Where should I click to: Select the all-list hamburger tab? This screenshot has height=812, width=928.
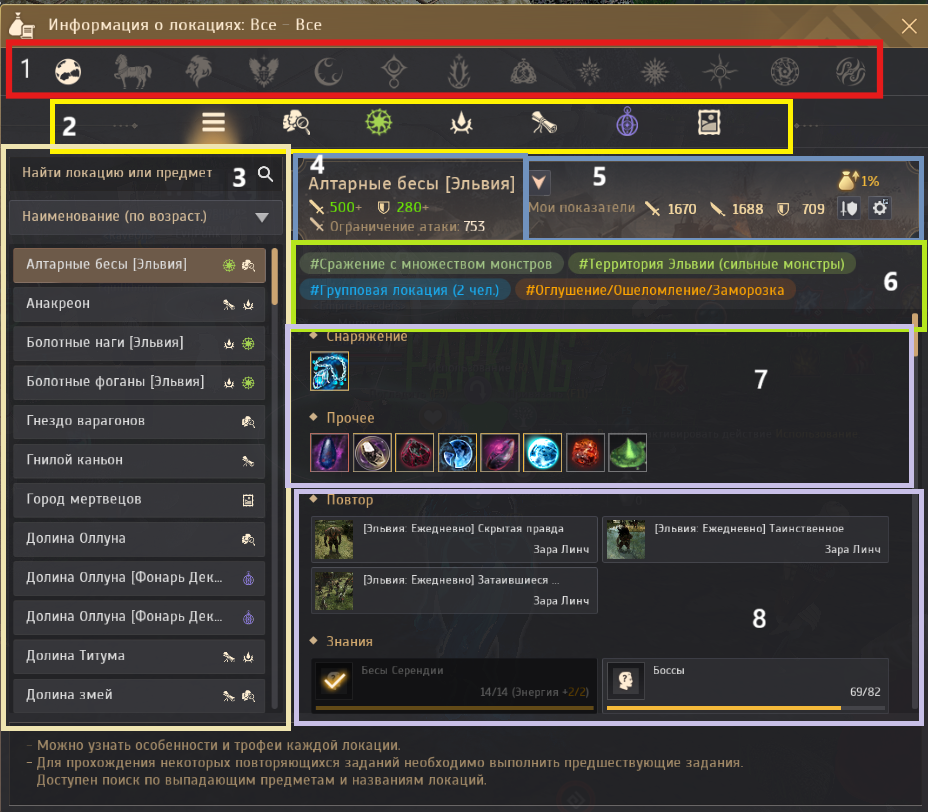click(x=213, y=123)
